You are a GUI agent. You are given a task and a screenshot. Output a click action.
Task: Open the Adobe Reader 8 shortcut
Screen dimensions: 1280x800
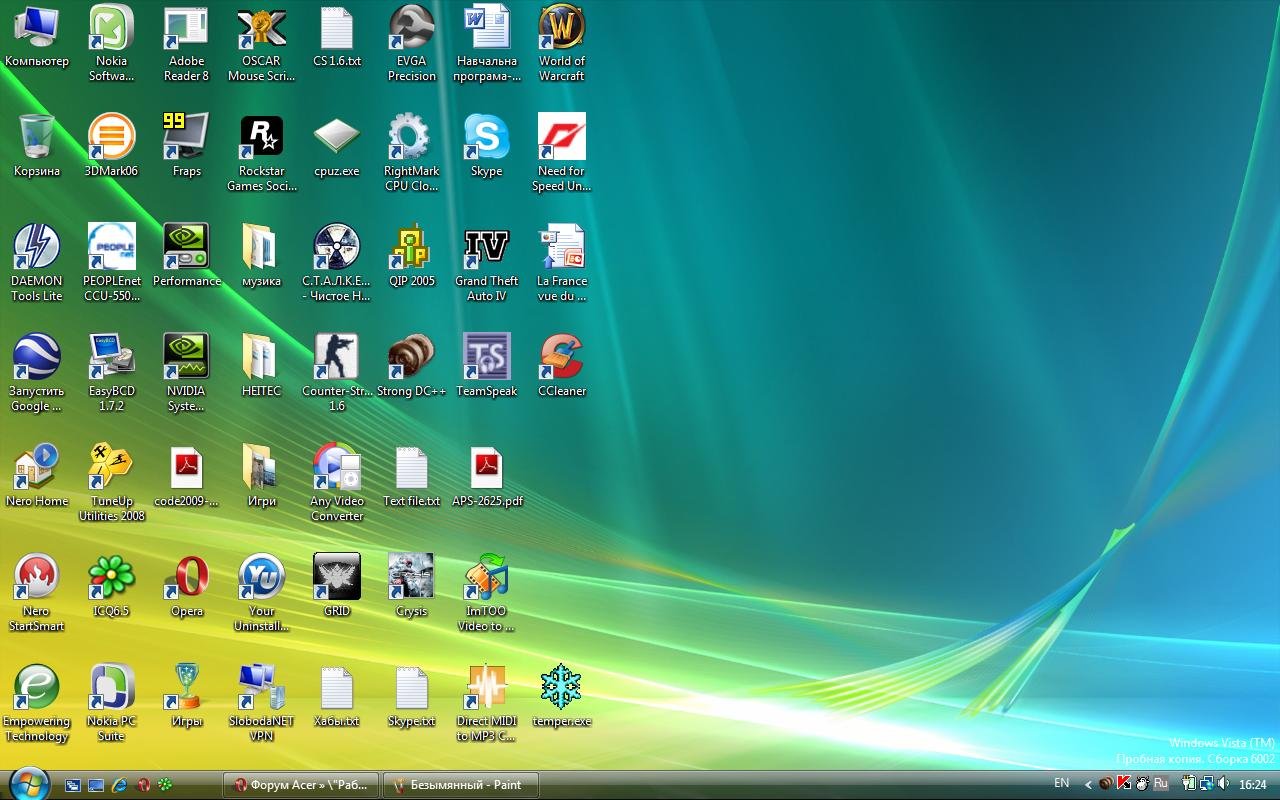[187, 27]
